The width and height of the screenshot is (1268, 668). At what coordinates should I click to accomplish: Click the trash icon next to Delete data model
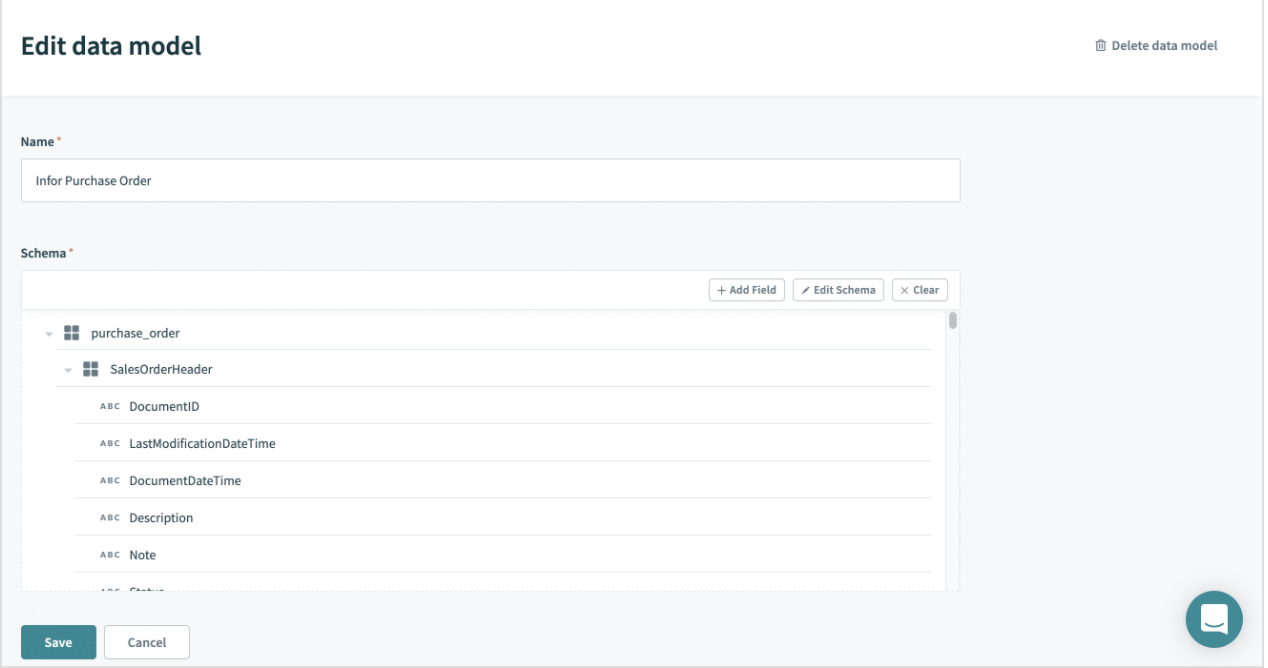coord(1100,45)
